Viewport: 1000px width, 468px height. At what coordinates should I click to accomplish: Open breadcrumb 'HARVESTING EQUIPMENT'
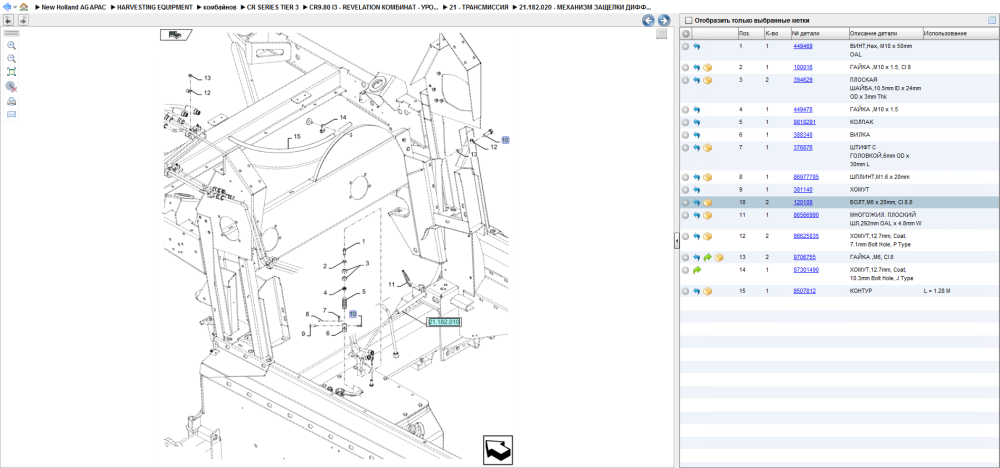pyautogui.click(x=155, y=6)
